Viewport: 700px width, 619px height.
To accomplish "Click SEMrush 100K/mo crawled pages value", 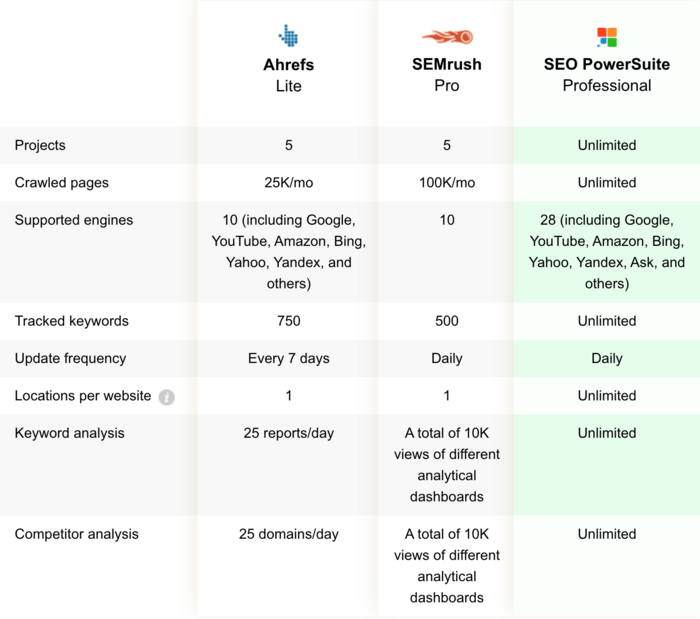I will point(446,183).
